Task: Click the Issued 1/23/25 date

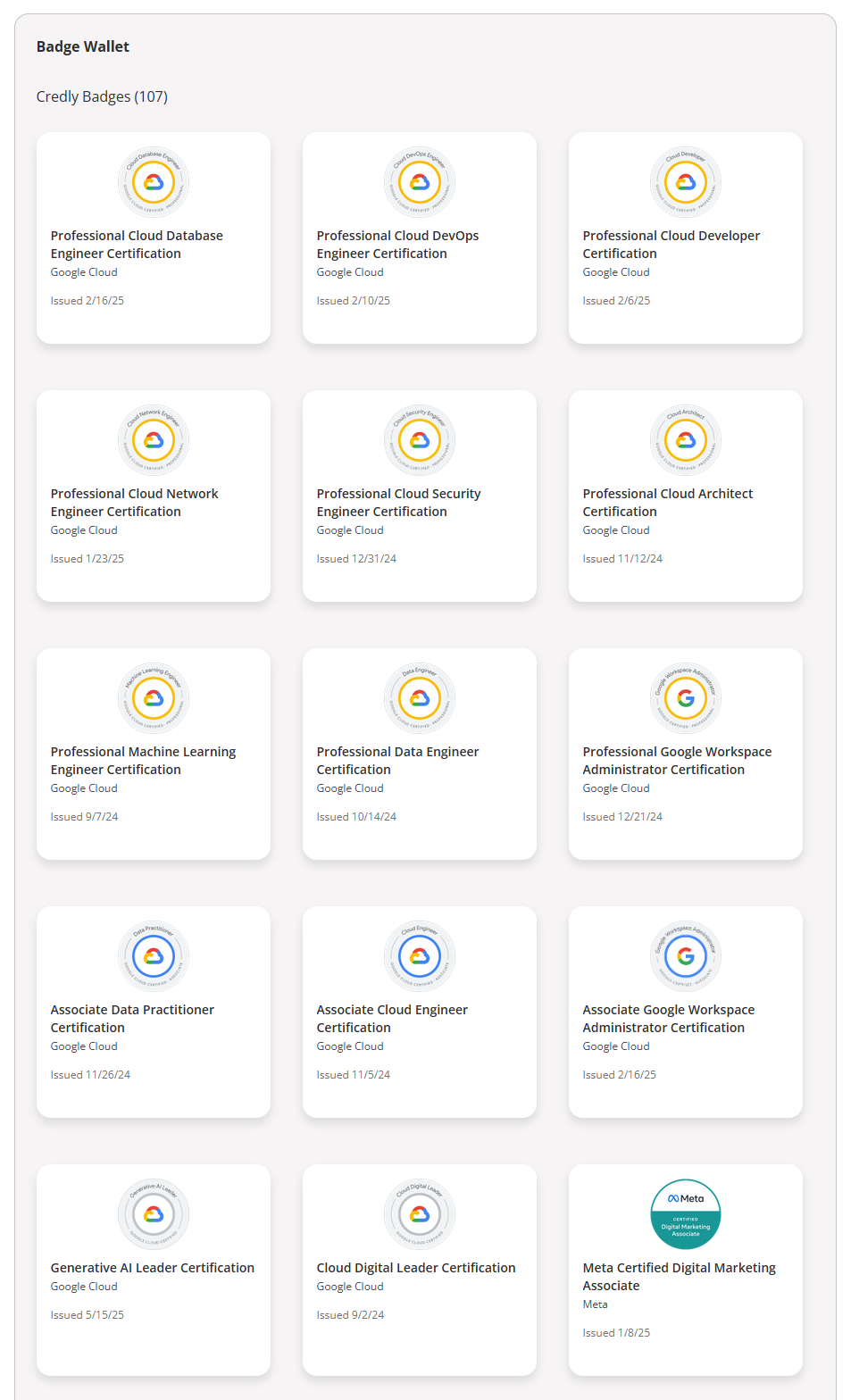Action: 88,559
